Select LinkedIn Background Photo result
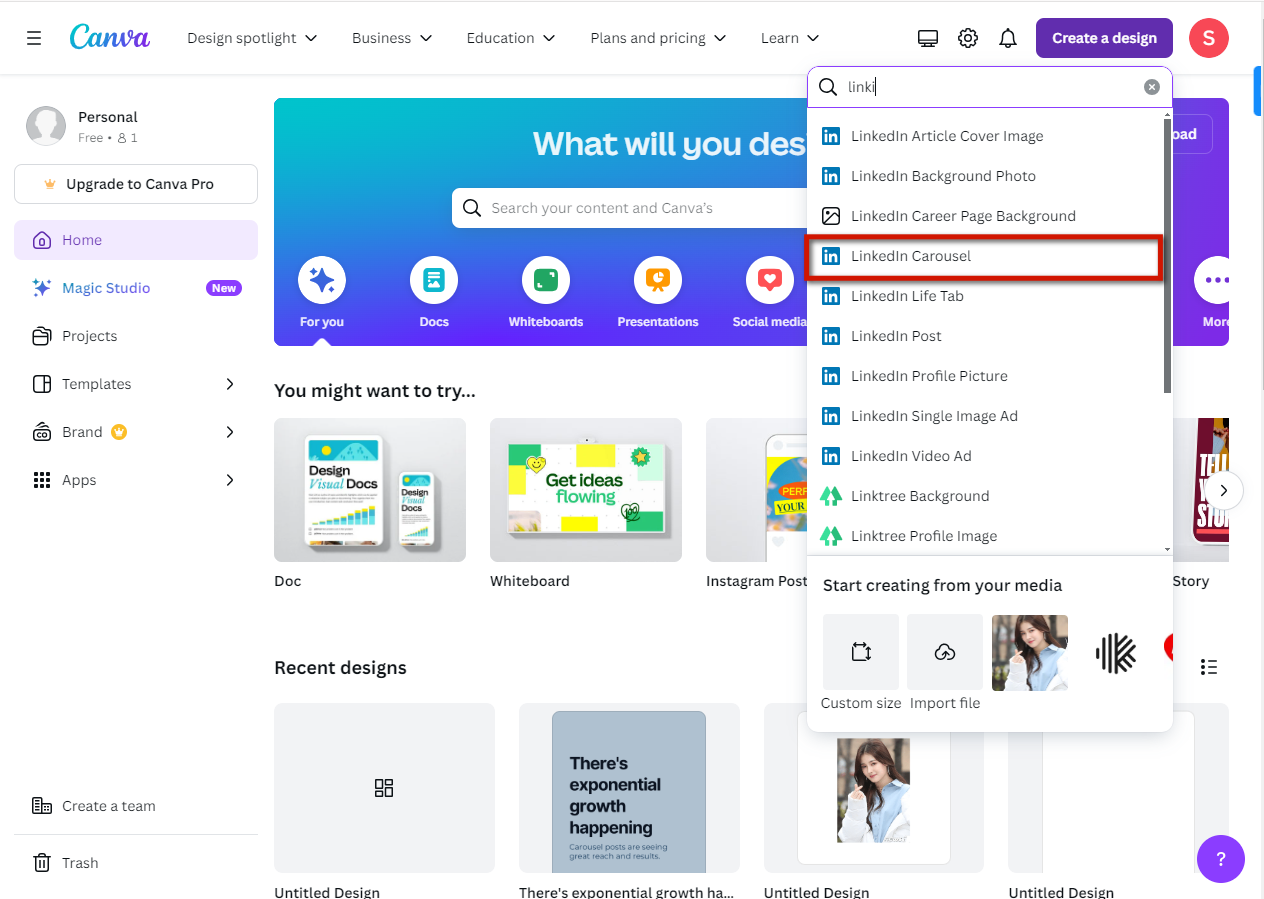 click(984, 176)
